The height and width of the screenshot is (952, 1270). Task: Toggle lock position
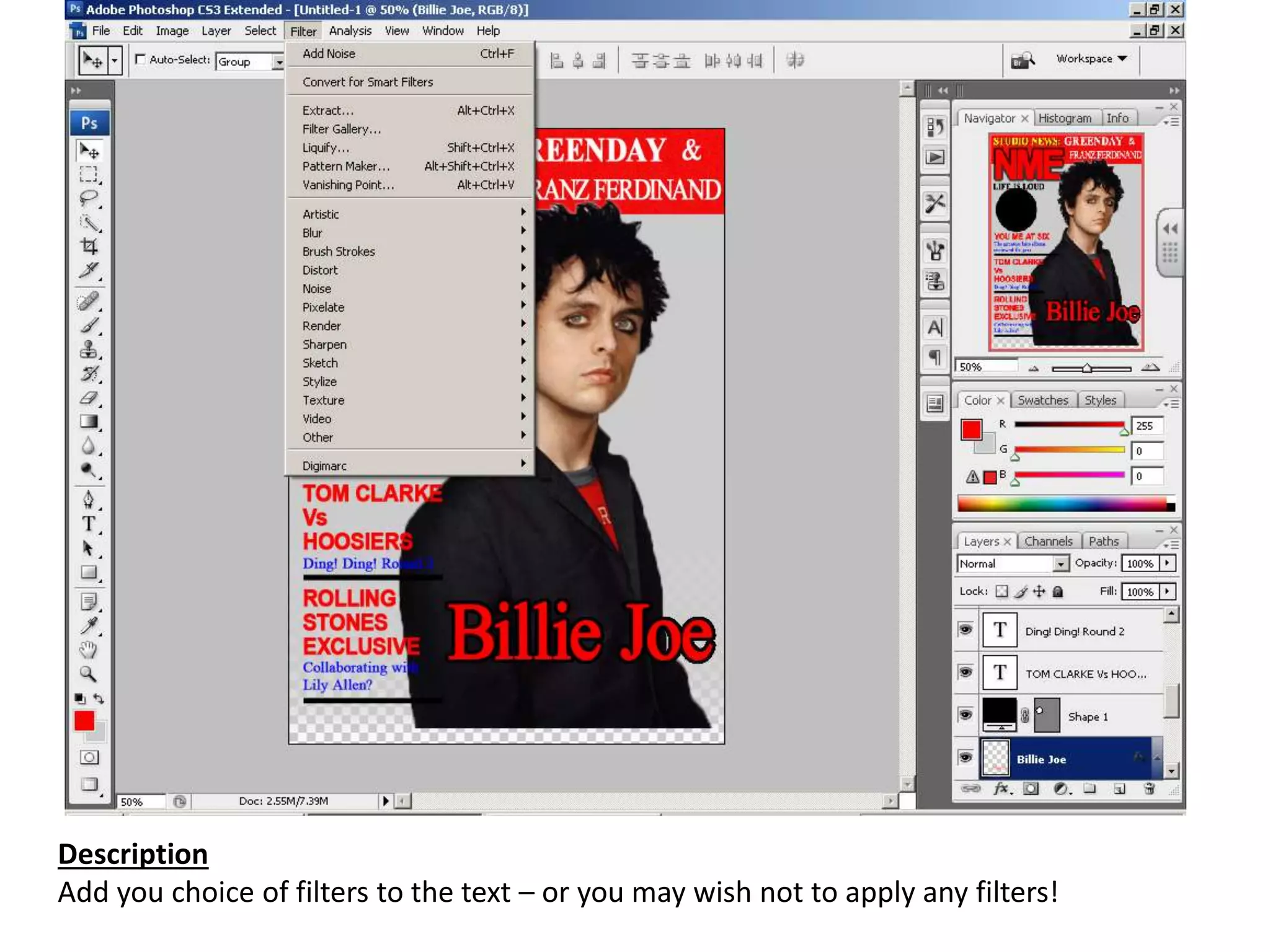click(1039, 591)
